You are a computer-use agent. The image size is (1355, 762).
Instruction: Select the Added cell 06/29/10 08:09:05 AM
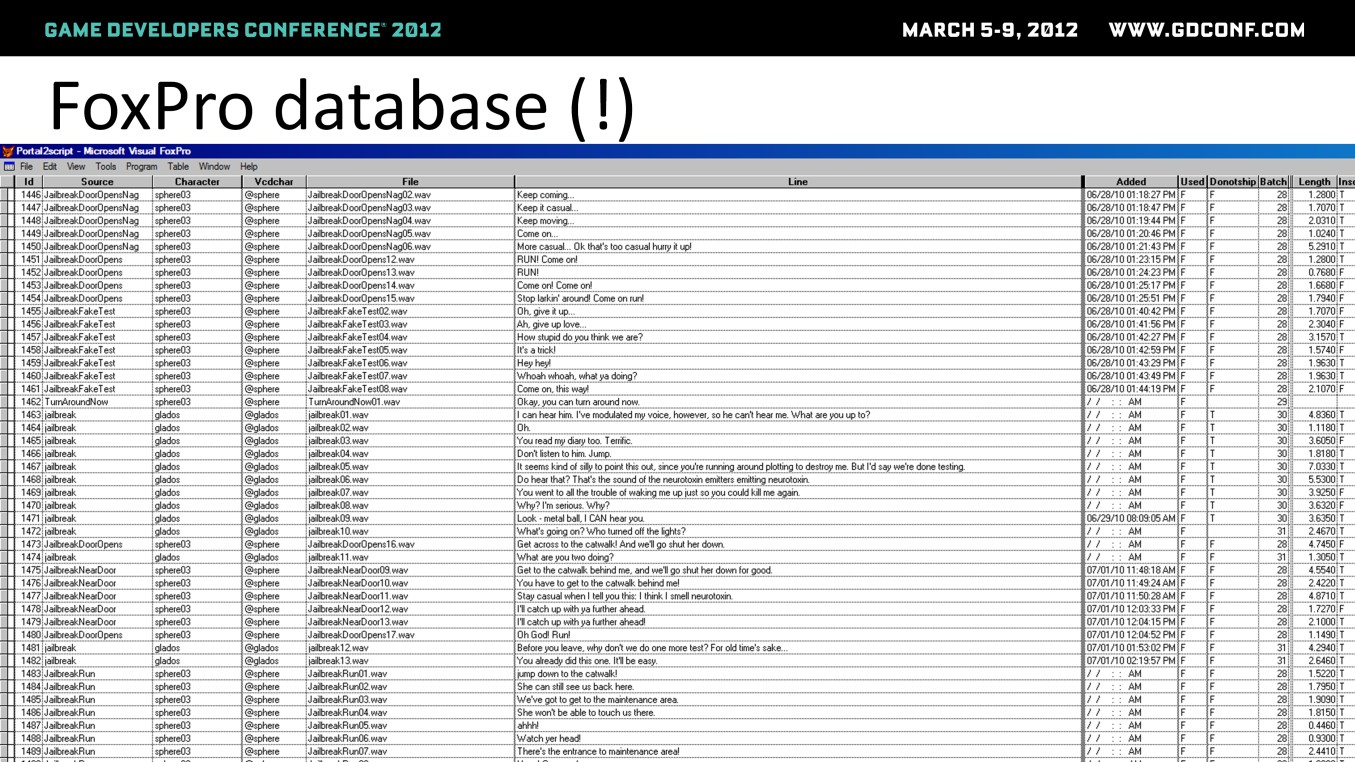1131,519
